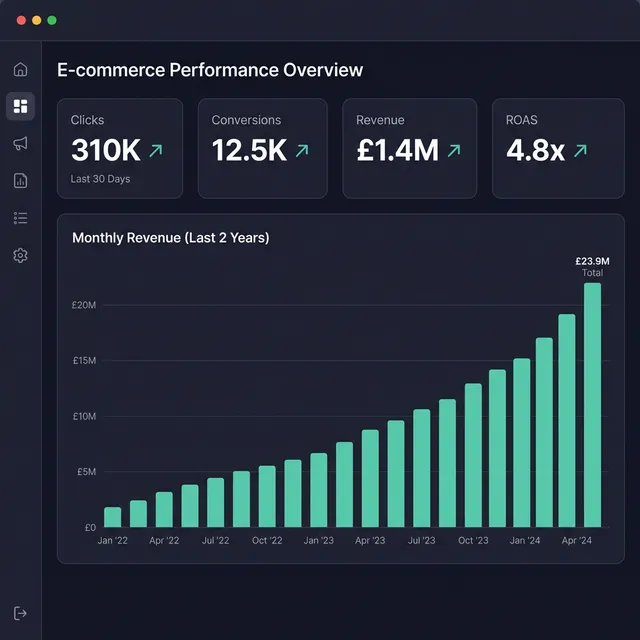
Task: Click the log out icon at bottom-left
Action: pos(20,612)
